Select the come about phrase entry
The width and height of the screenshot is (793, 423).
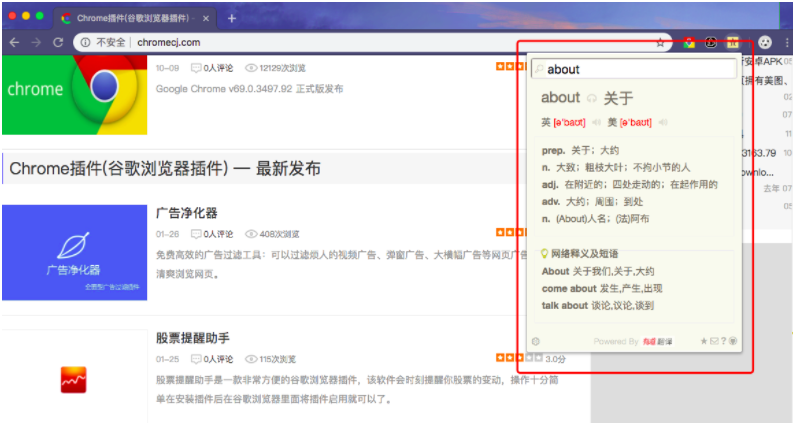click(x=602, y=288)
